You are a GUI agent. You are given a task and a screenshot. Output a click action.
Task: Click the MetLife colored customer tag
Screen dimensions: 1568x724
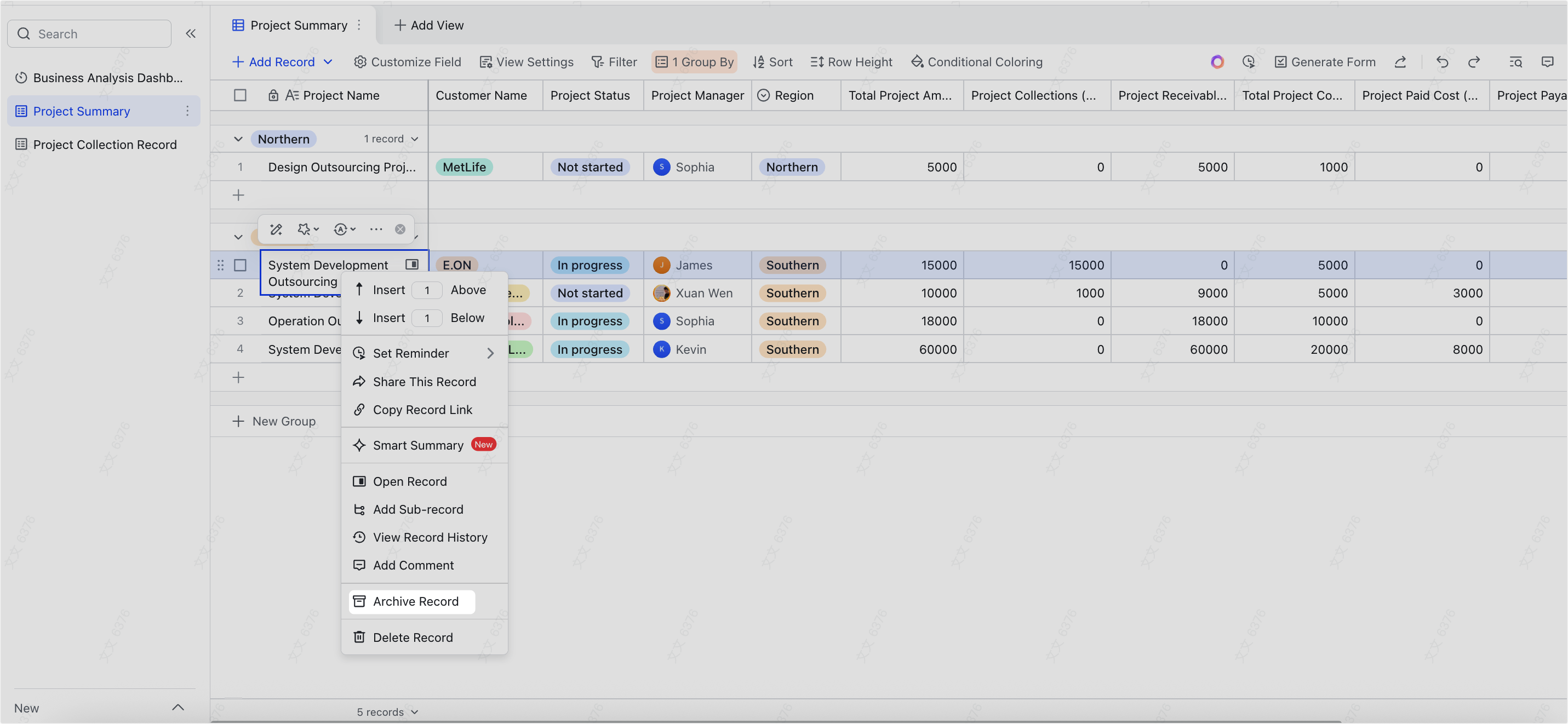tap(464, 168)
